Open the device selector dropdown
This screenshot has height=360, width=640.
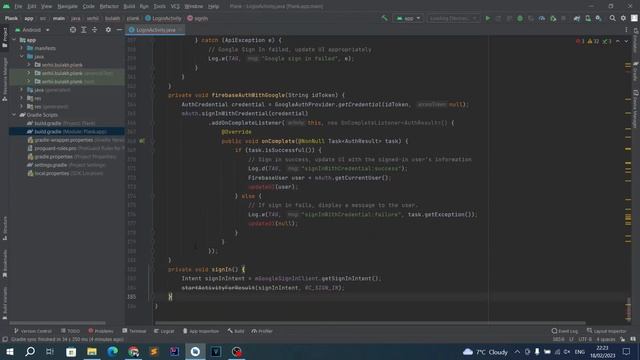[x=453, y=18]
